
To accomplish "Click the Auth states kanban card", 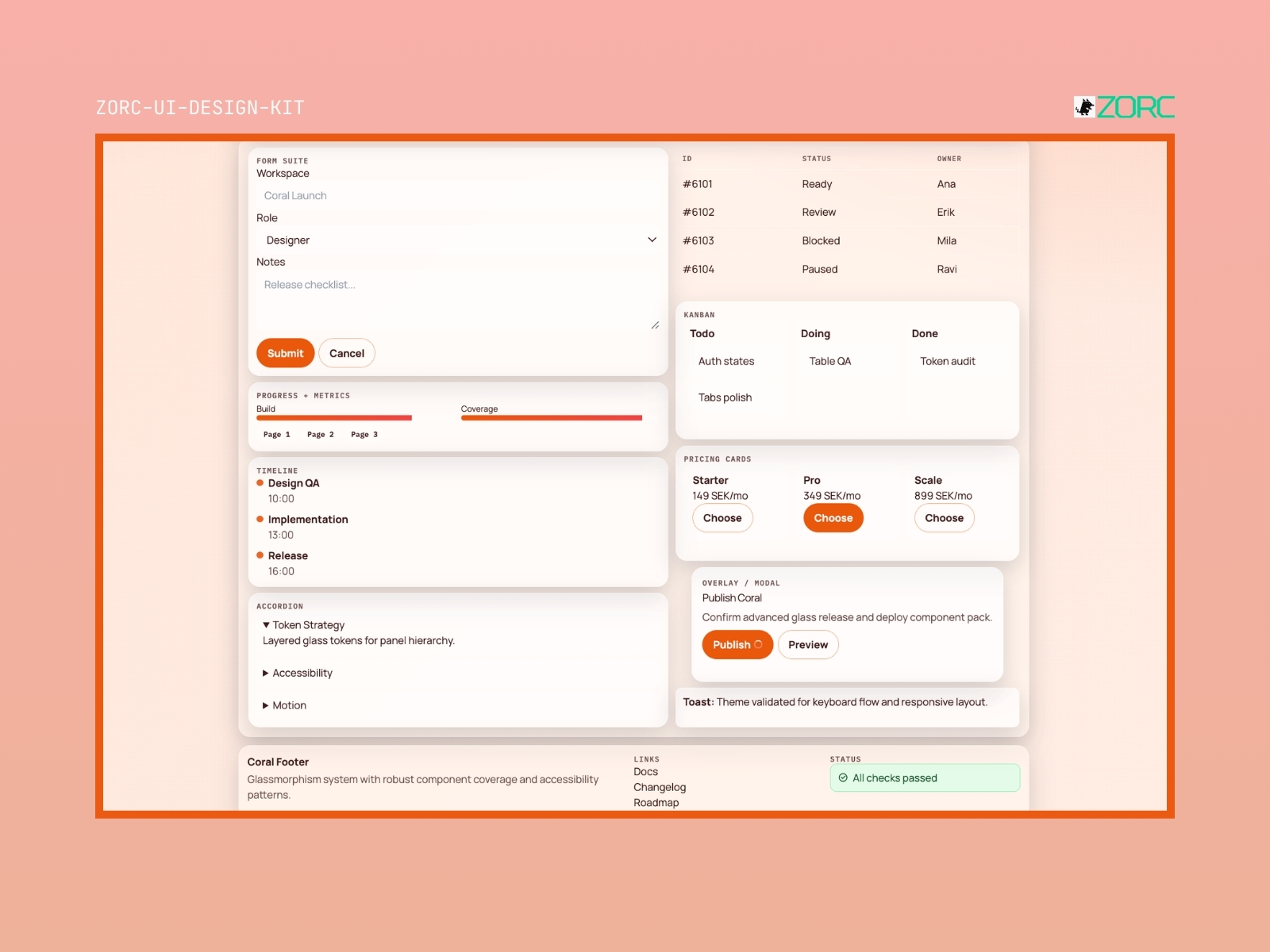I will [737, 361].
